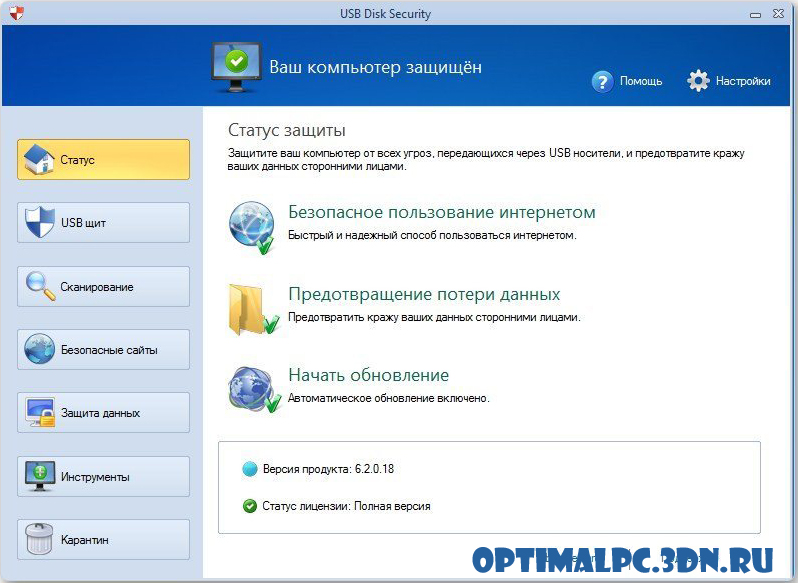Open the Инструменты section
Image resolution: width=798 pixels, height=583 pixels.
pos(103,476)
